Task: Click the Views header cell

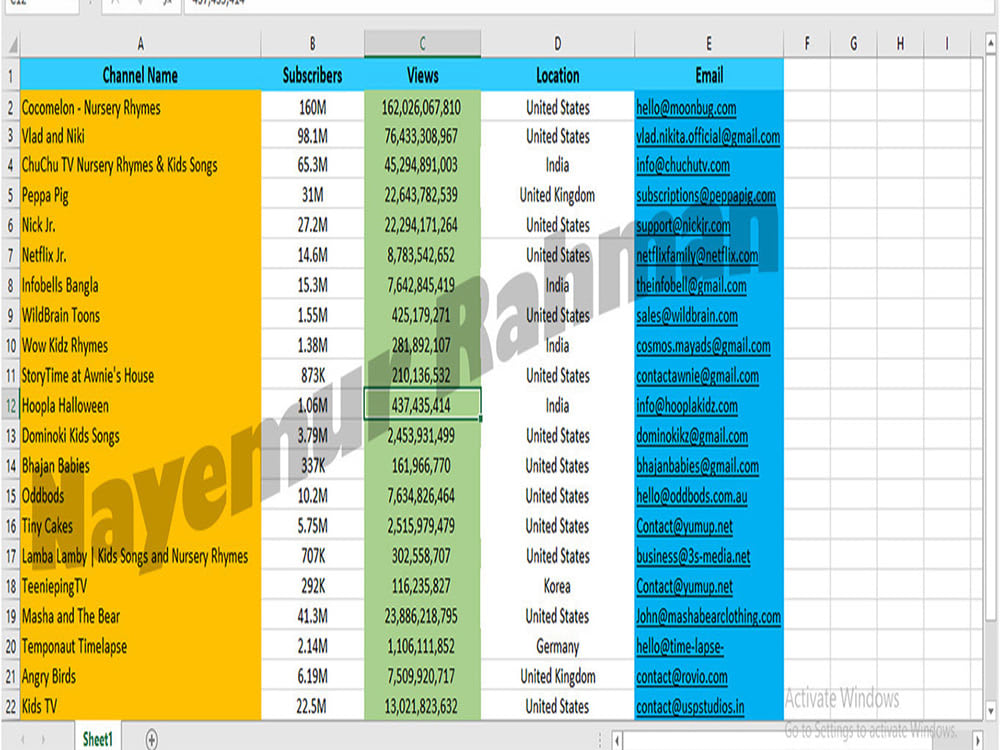Action: (422, 75)
